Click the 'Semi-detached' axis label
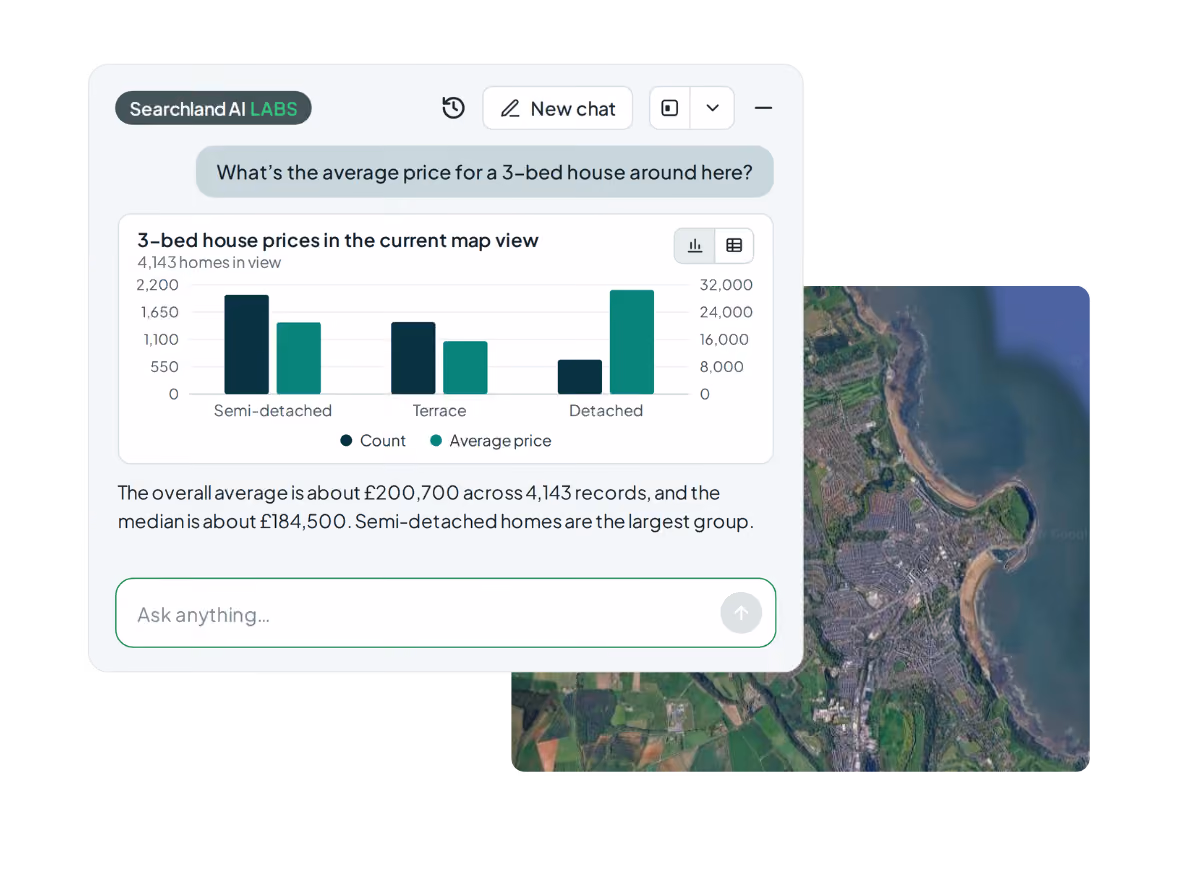Image resolution: width=1200 pixels, height=878 pixels. 273,411
